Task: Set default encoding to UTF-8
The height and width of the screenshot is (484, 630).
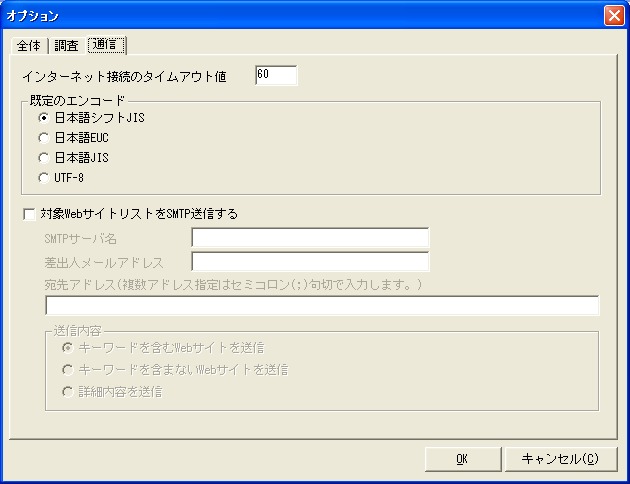Action: coord(44,178)
